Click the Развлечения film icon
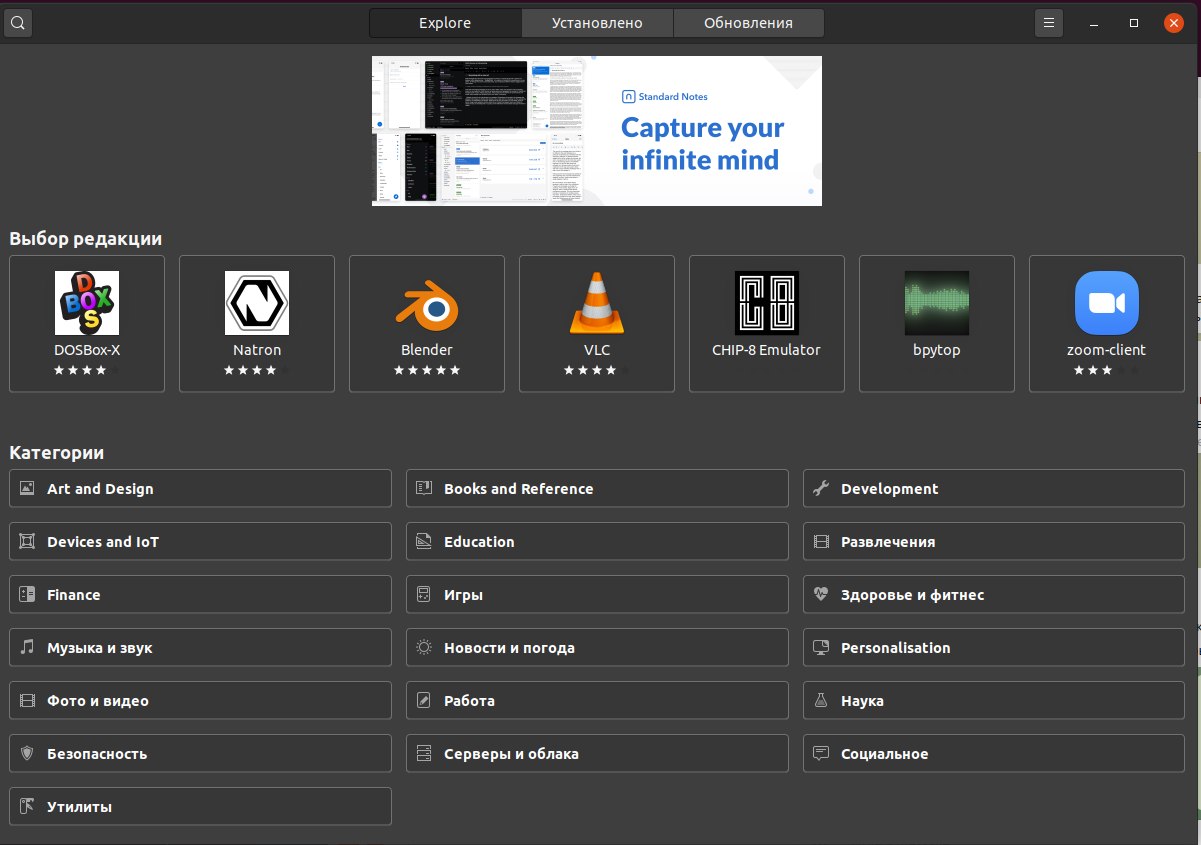 (821, 542)
